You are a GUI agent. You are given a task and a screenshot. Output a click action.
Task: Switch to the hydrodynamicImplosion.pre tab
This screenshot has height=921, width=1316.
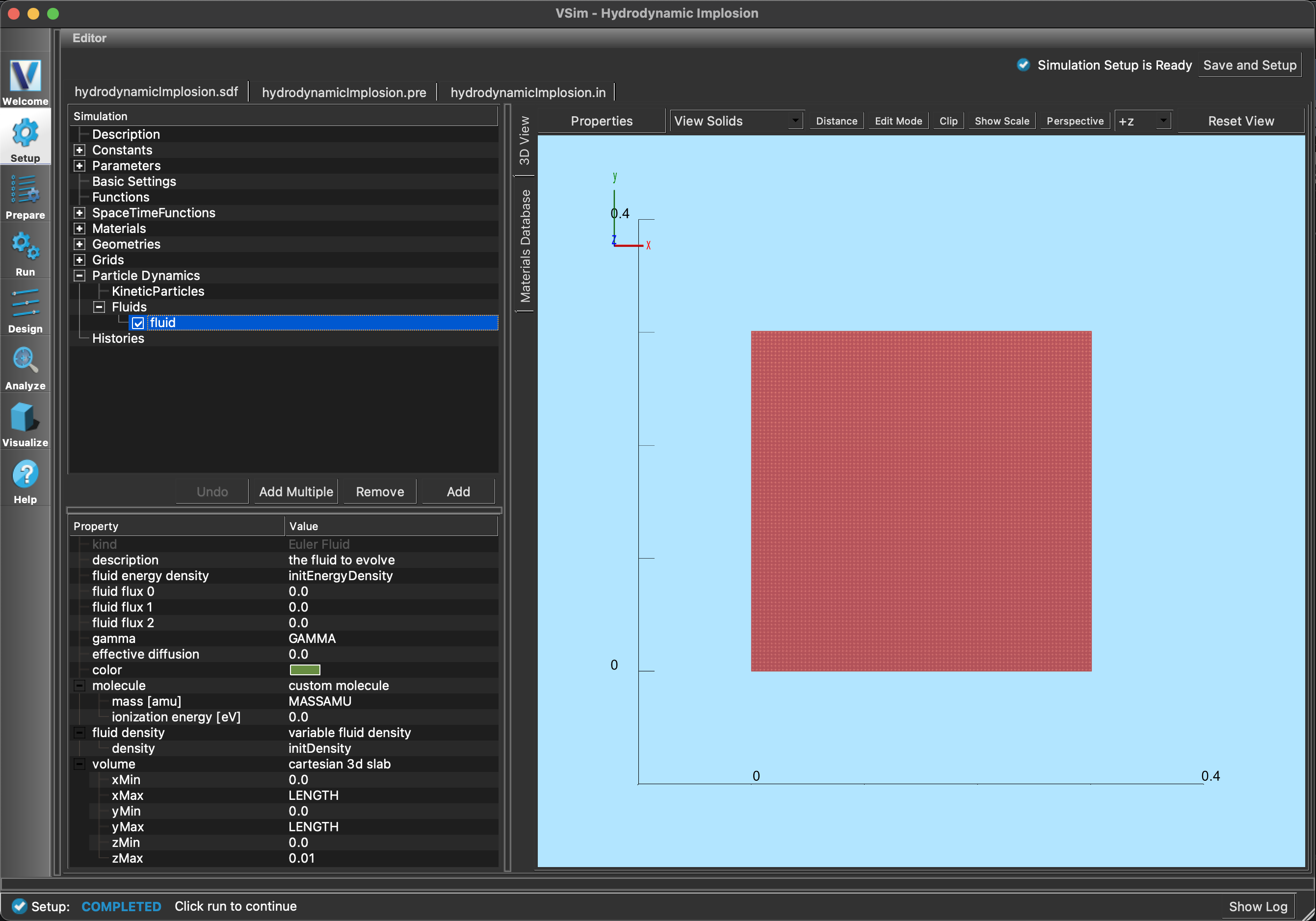(344, 92)
